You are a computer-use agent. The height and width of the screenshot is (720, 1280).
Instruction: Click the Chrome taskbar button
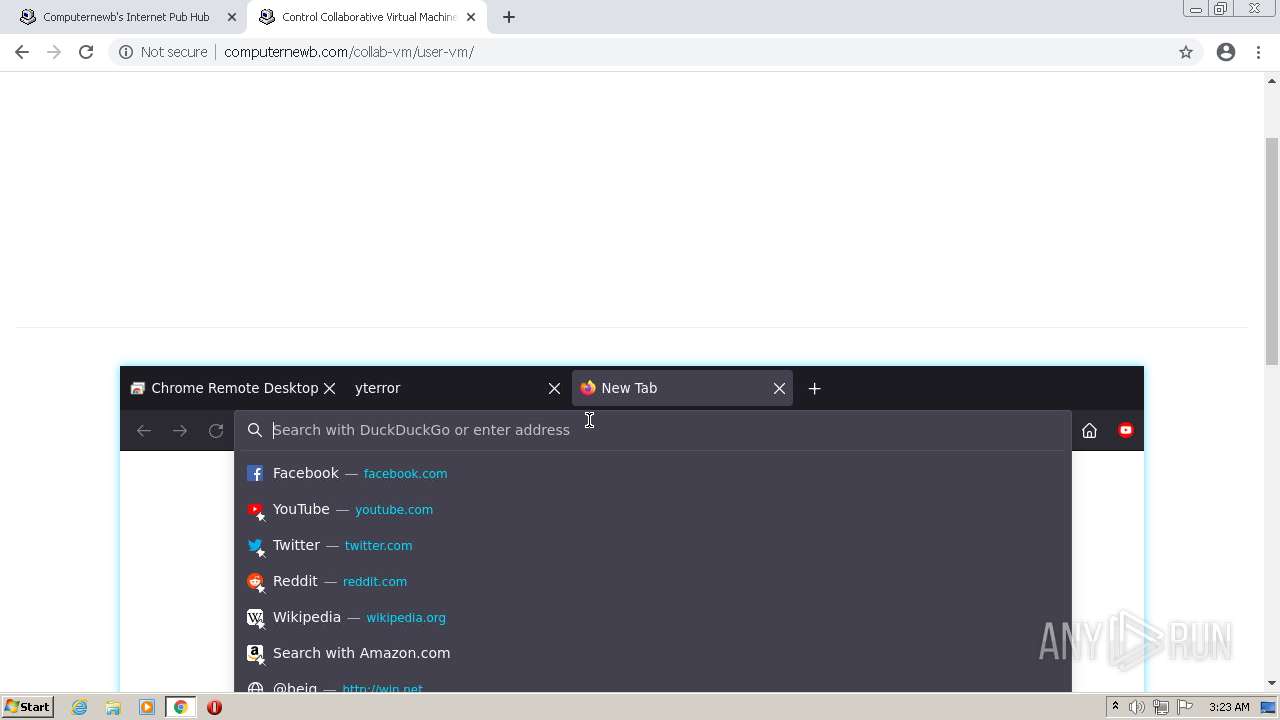pos(180,707)
